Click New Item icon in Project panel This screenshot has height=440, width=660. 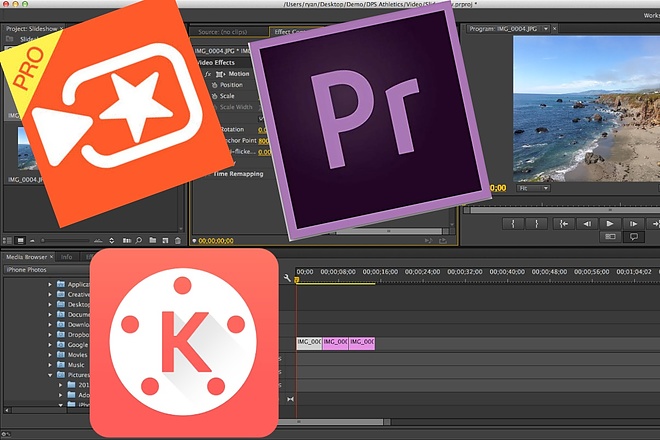click(x=165, y=240)
